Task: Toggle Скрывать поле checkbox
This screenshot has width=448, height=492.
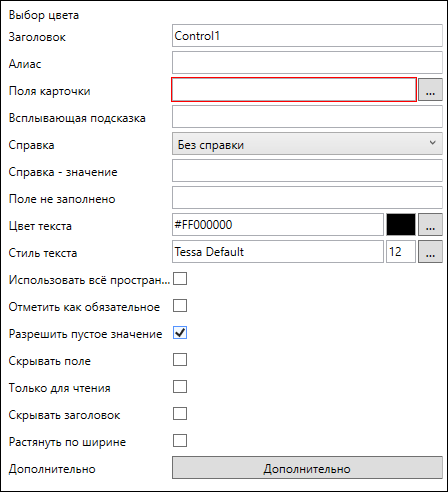Action: [180, 360]
